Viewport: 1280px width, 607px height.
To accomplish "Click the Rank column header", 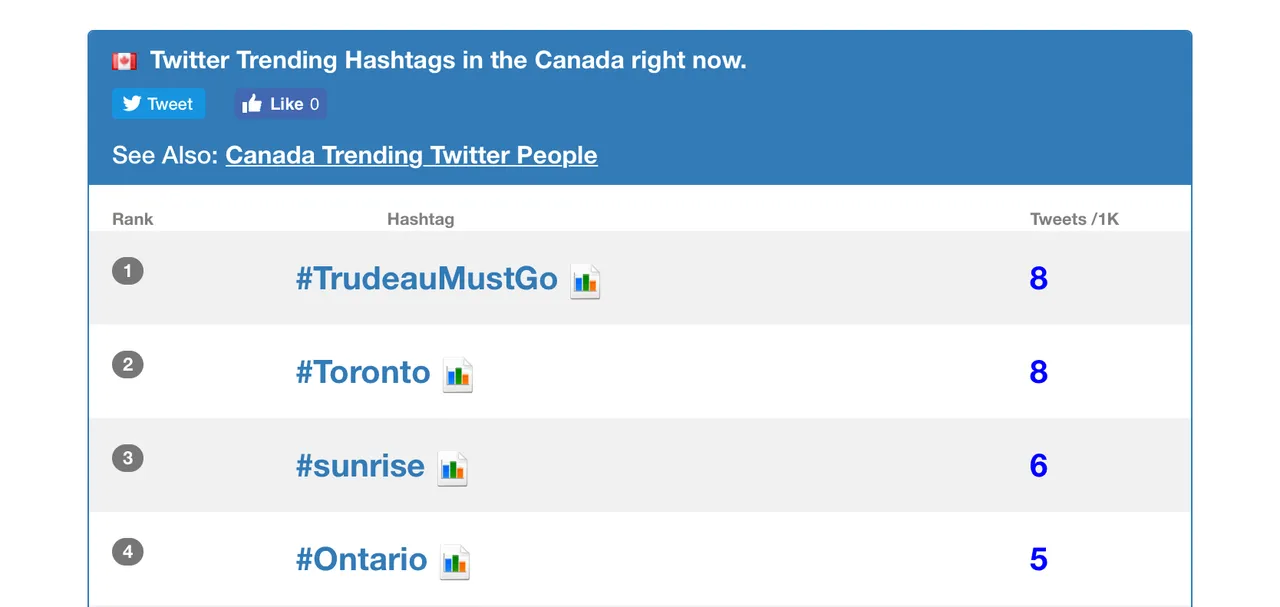I will (x=133, y=219).
